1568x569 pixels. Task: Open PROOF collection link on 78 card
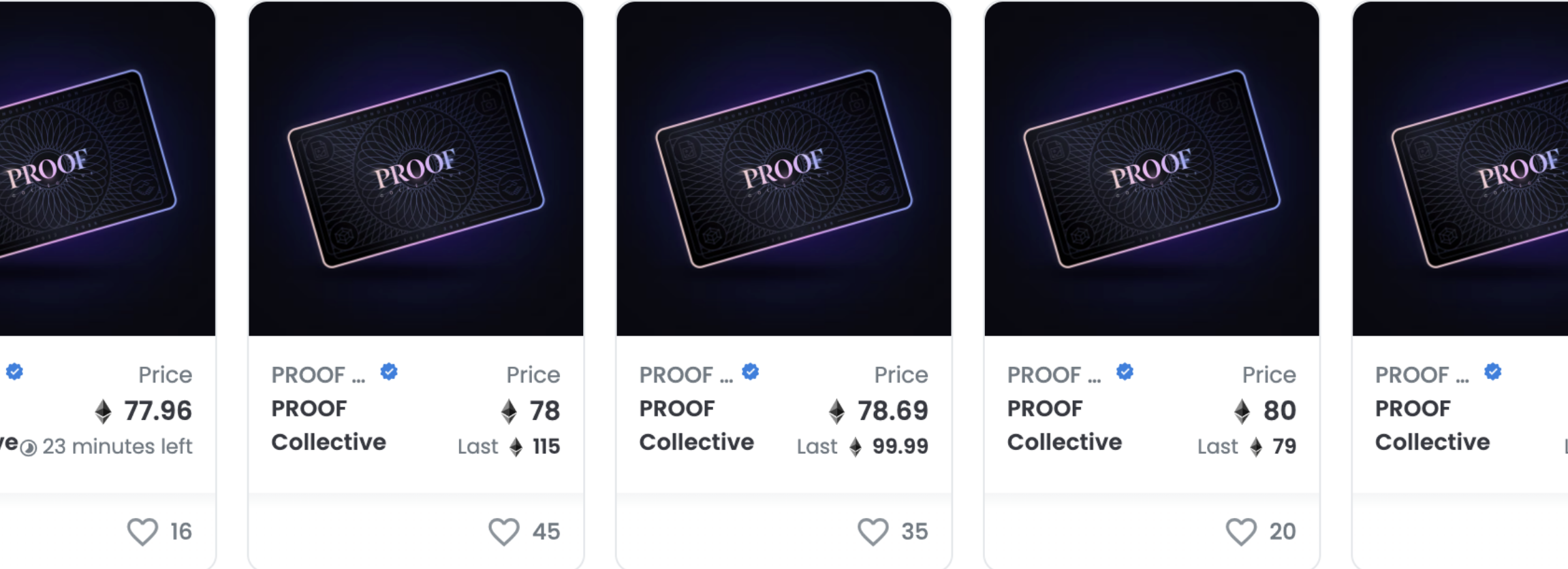[x=318, y=374]
